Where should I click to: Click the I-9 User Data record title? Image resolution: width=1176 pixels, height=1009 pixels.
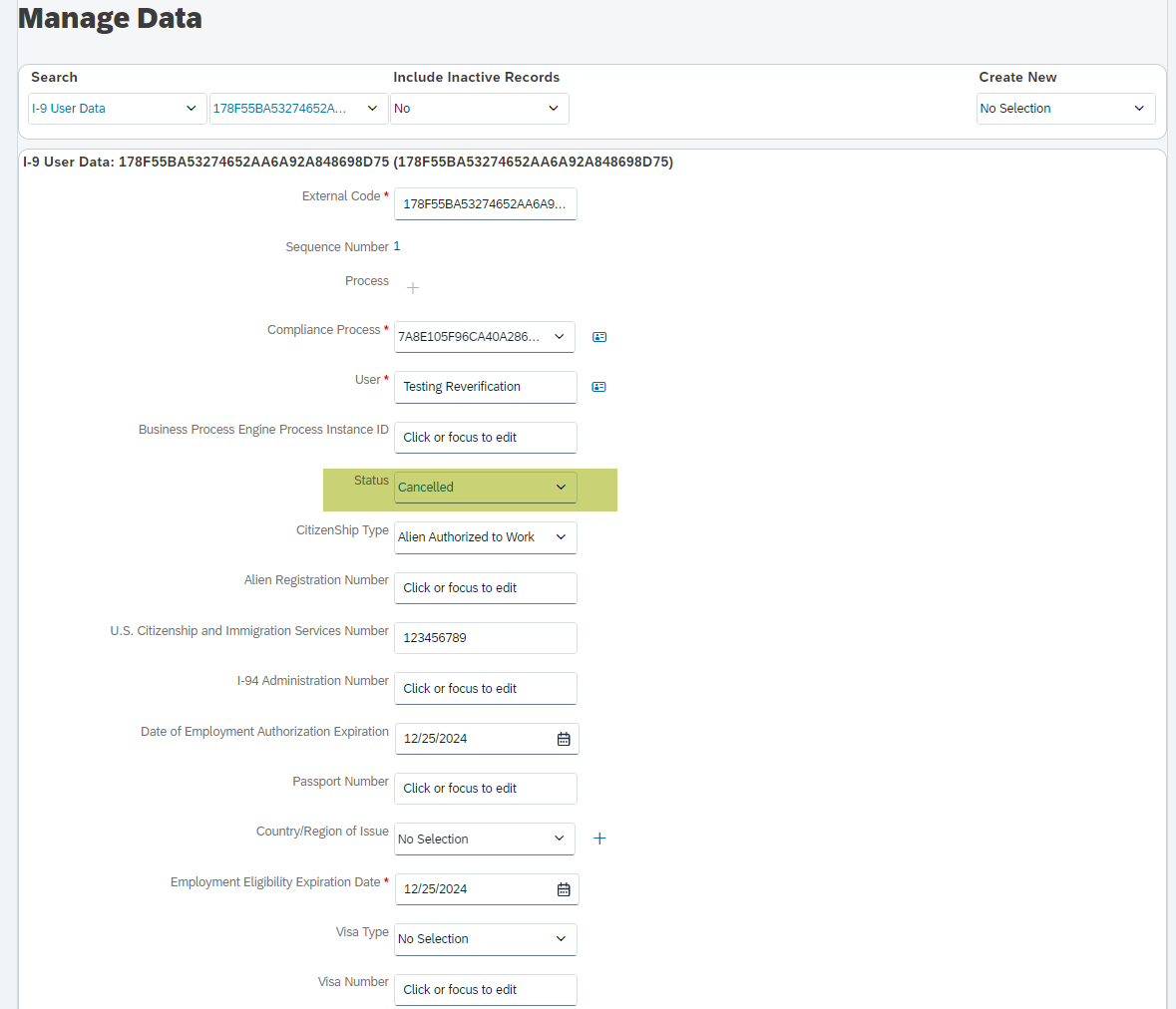coord(348,162)
